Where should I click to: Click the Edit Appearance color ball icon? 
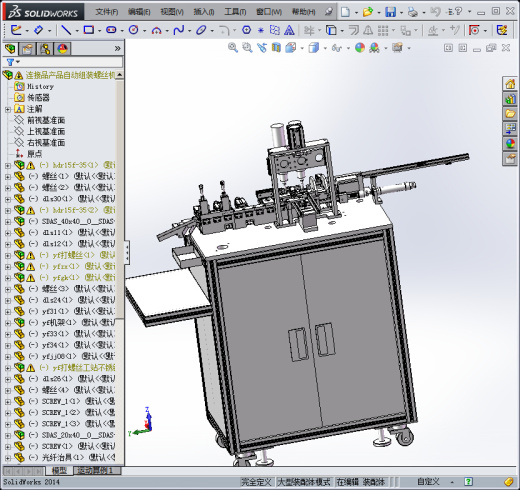360,48
